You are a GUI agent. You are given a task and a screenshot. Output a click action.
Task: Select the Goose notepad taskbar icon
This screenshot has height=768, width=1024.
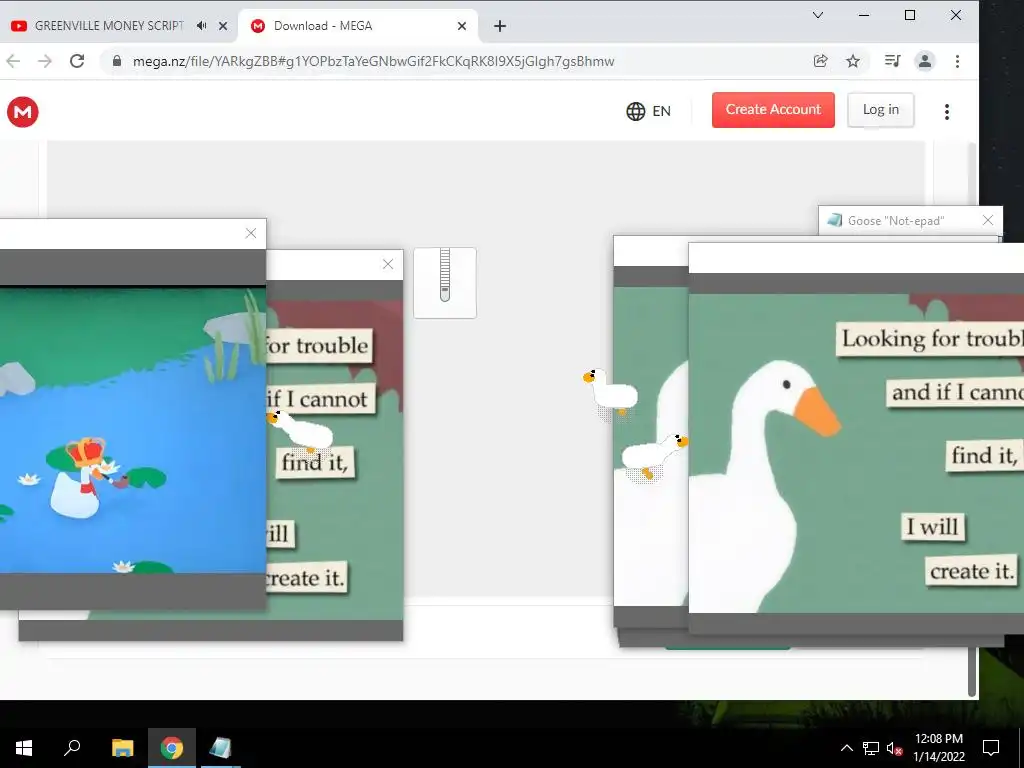click(220, 748)
